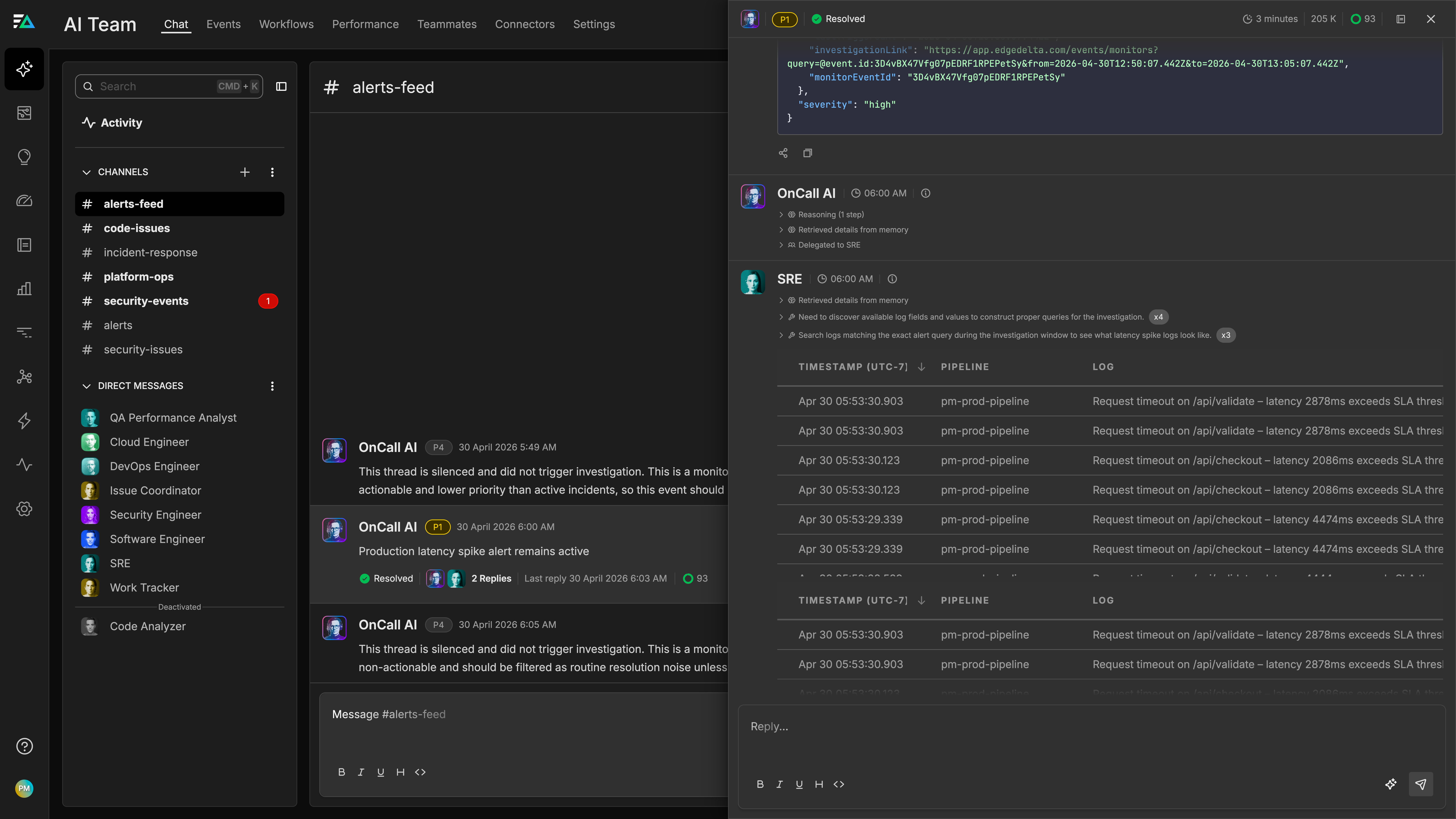Open the PM user avatar
This screenshot has height=819, width=1456.
pyautogui.click(x=24, y=788)
